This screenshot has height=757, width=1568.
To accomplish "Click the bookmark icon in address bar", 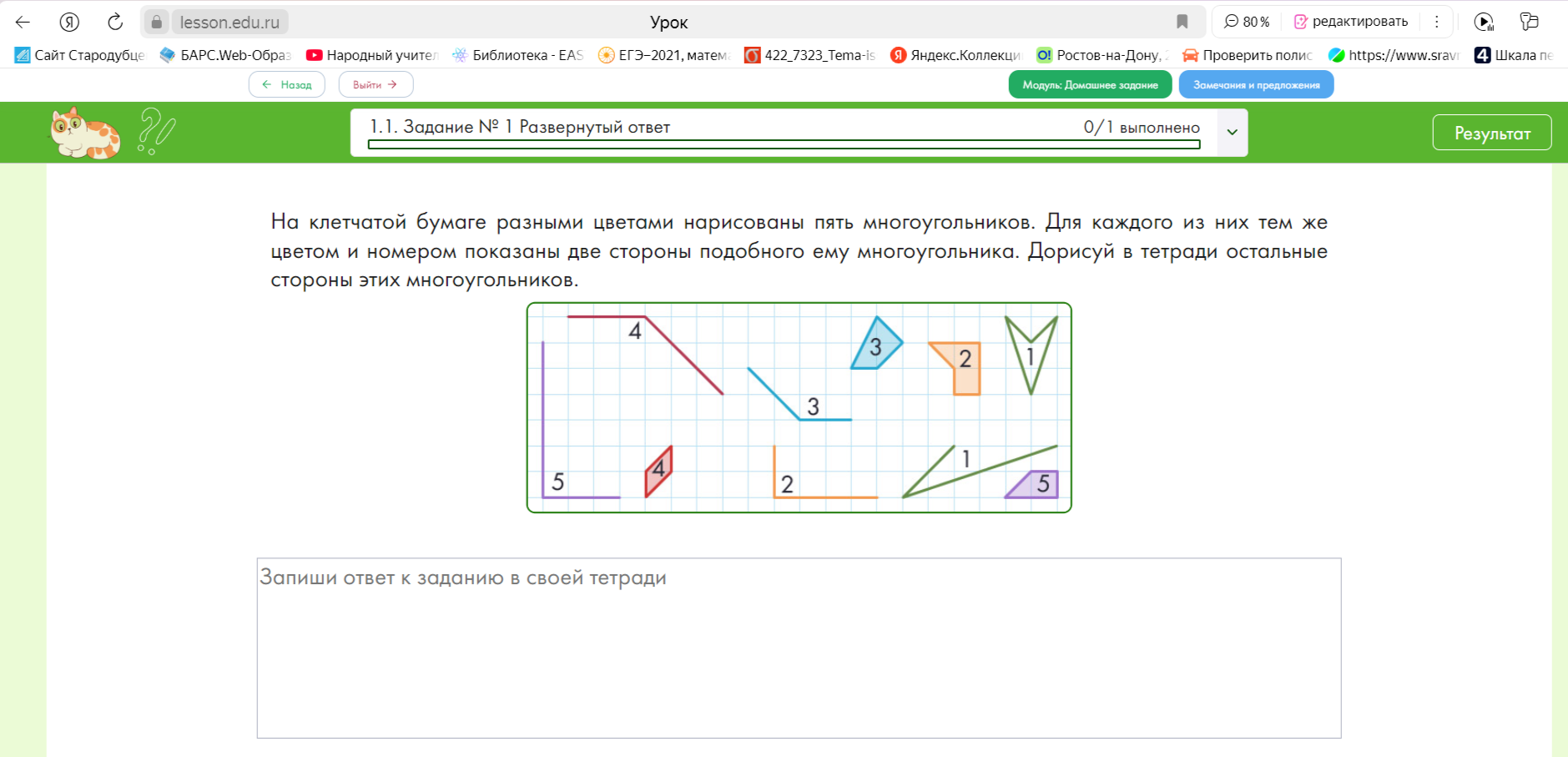I will tap(1182, 23).
